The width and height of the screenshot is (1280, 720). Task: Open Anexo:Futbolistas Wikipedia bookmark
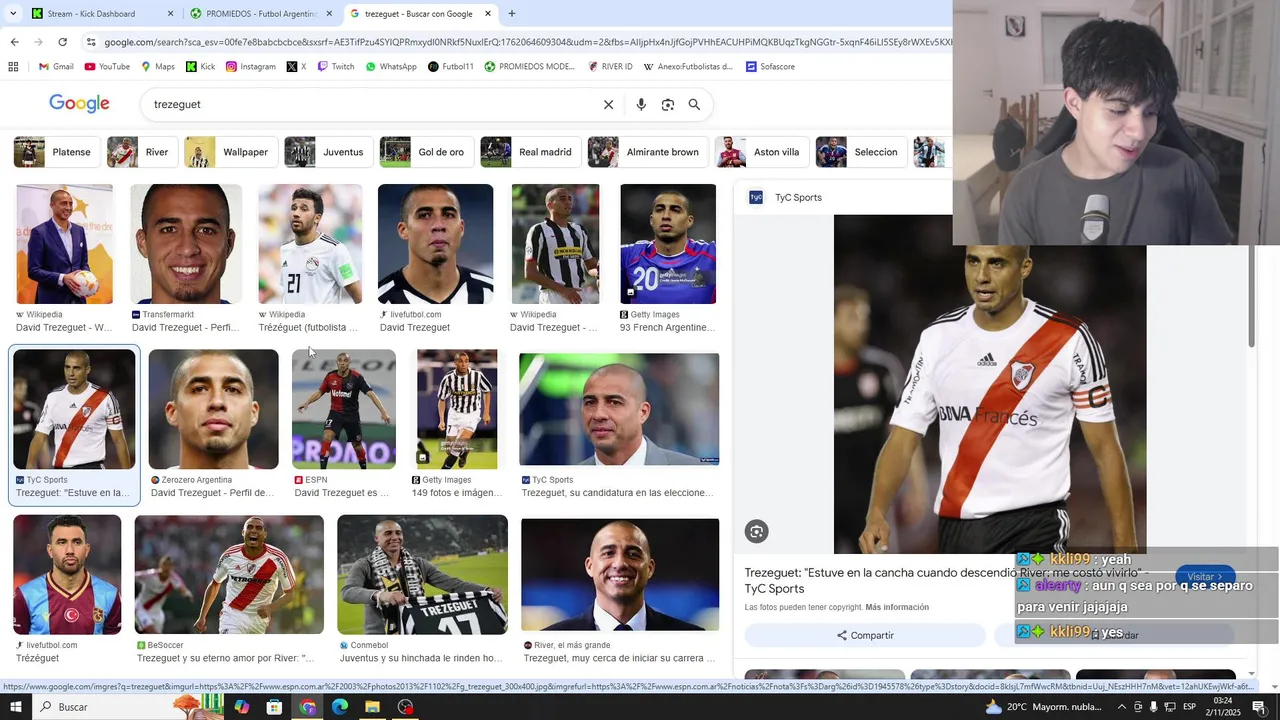[x=688, y=67]
